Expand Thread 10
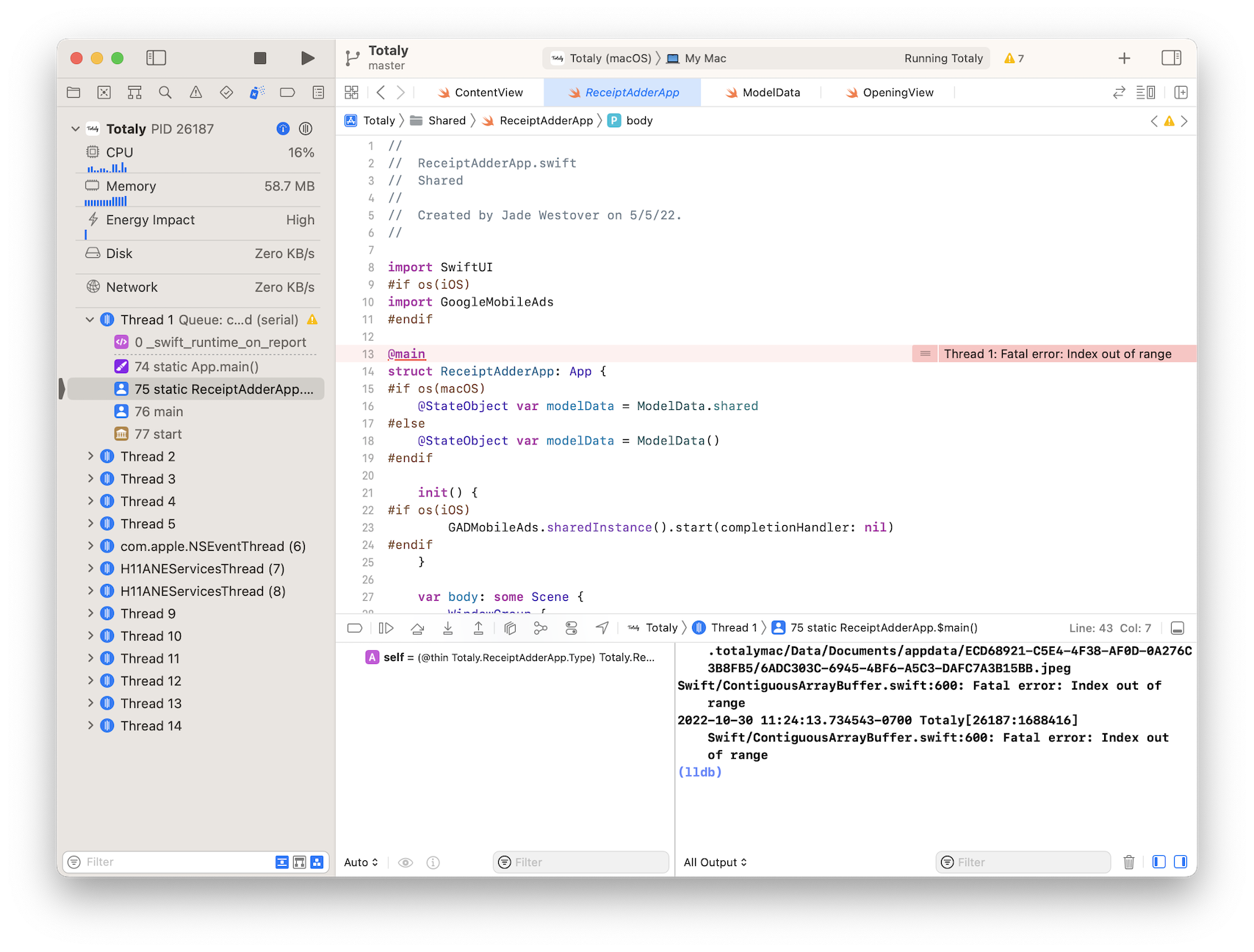This screenshot has width=1254, height=952. tap(90, 636)
